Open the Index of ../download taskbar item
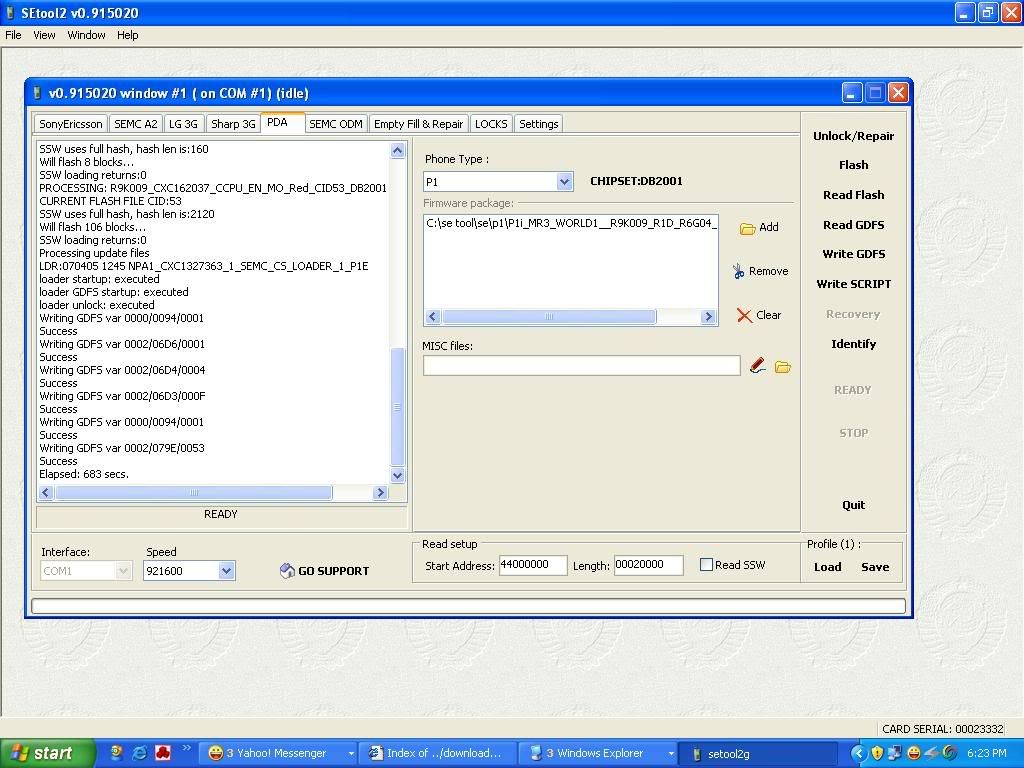This screenshot has width=1024, height=768. 440,754
